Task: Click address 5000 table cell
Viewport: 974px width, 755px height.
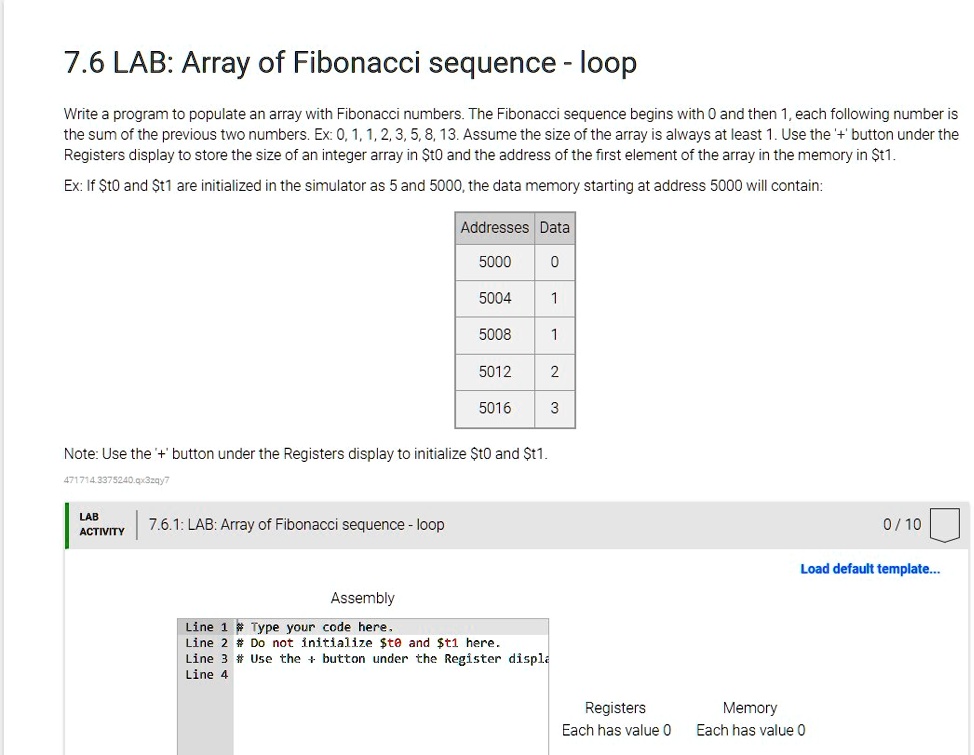Action: point(494,262)
